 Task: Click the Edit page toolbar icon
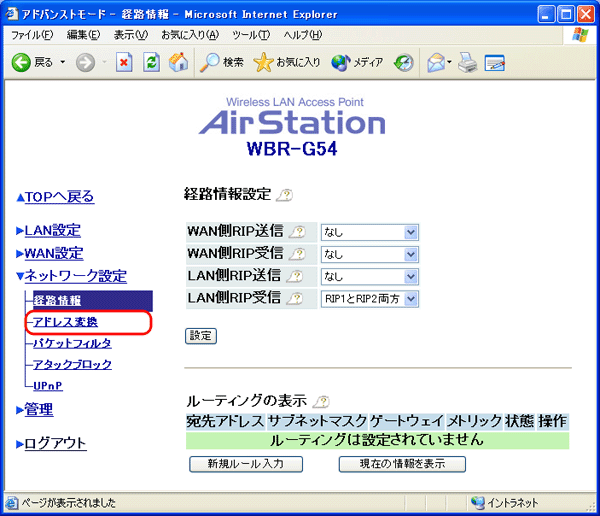495,63
